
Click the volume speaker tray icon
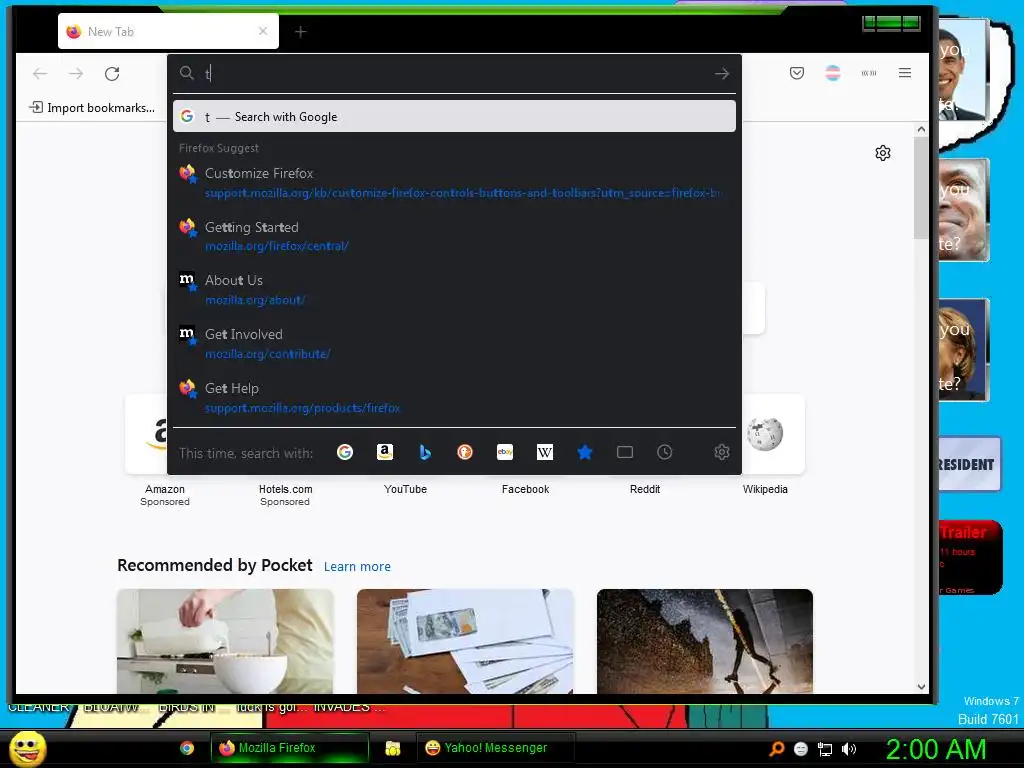pos(849,749)
